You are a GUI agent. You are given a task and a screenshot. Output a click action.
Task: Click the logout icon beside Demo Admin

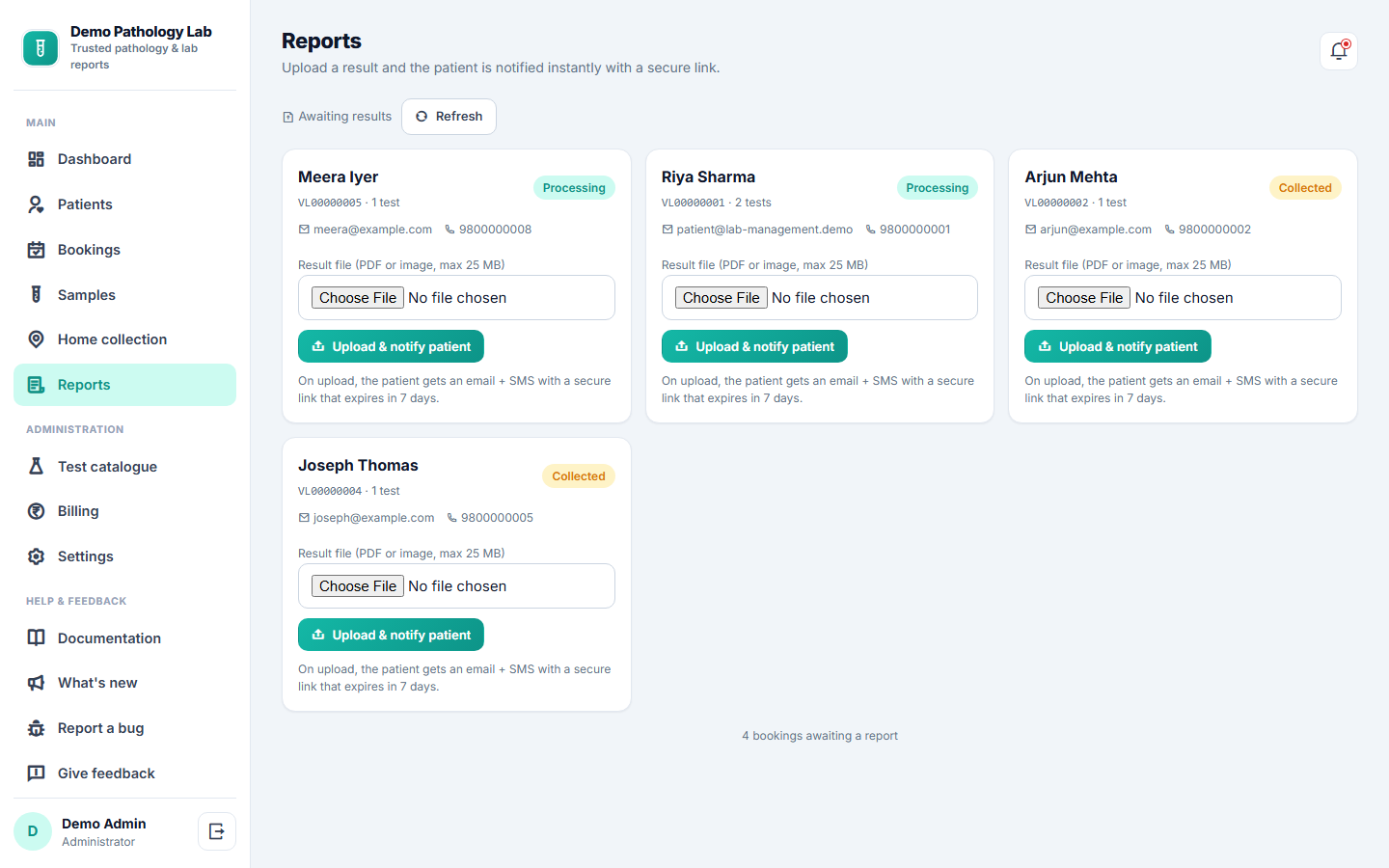click(x=217, y=831)
